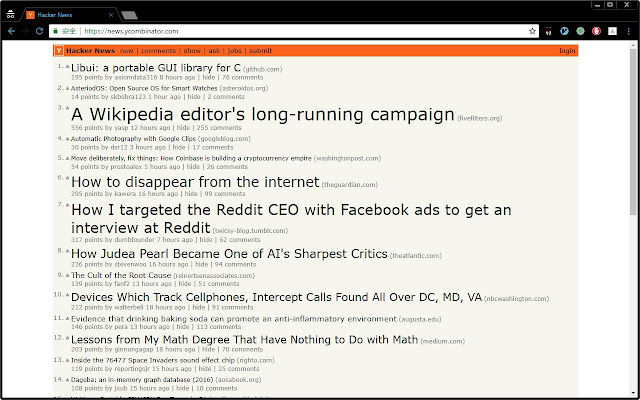The height and width of the screenshot is (400, 640).
Task: Reload the page with refresh icon
Action: click(39, 31)
